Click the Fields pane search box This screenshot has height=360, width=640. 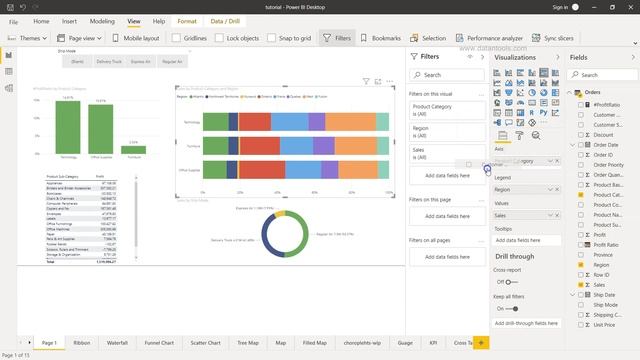[x=602, y=75]
